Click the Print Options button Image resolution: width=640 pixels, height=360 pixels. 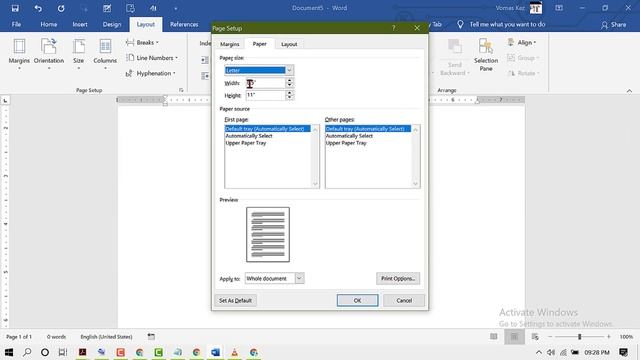click(398, 278)
